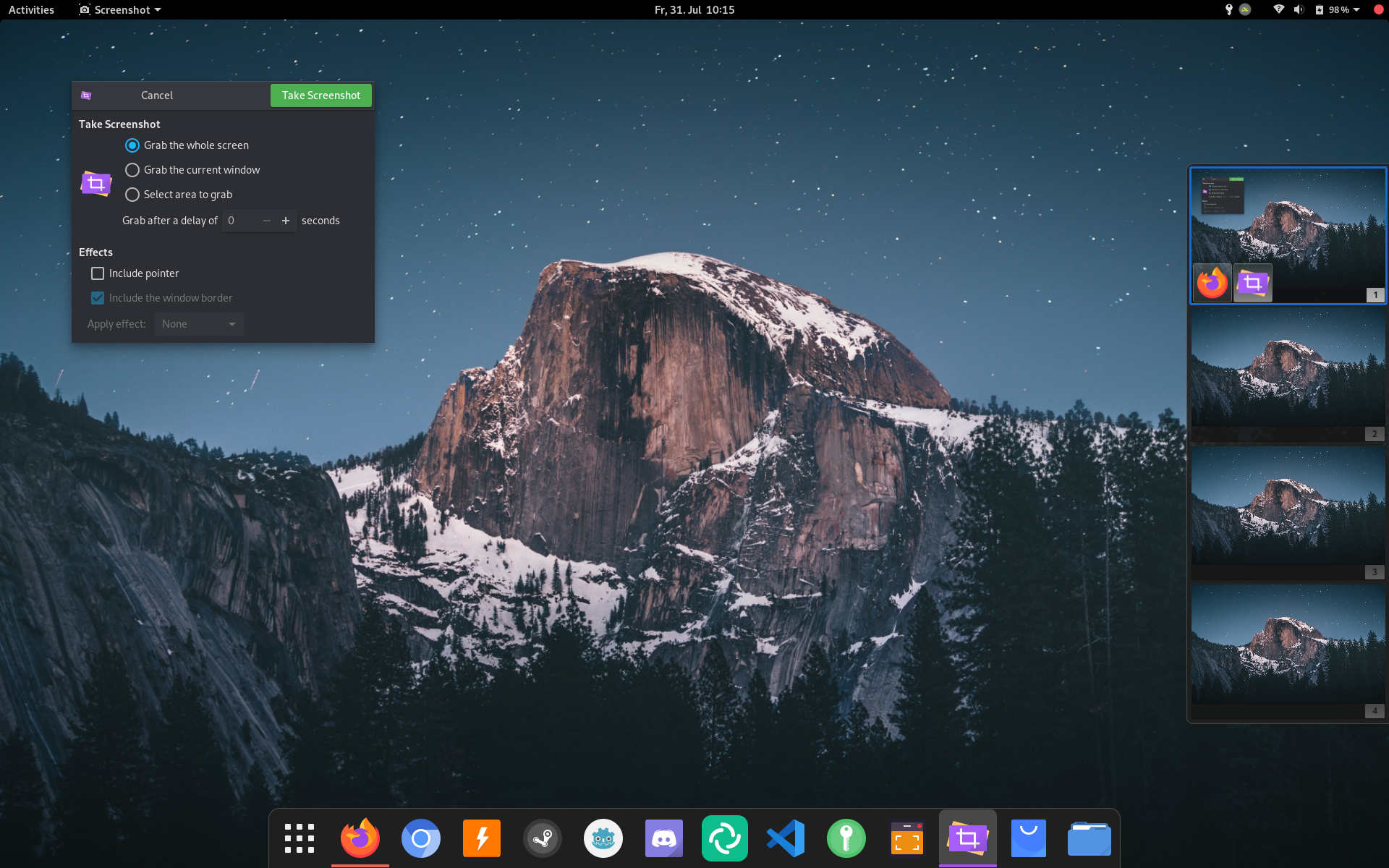
Task: Open Discord from the dock
Action: pyautogui.click(x=664, y=838)
